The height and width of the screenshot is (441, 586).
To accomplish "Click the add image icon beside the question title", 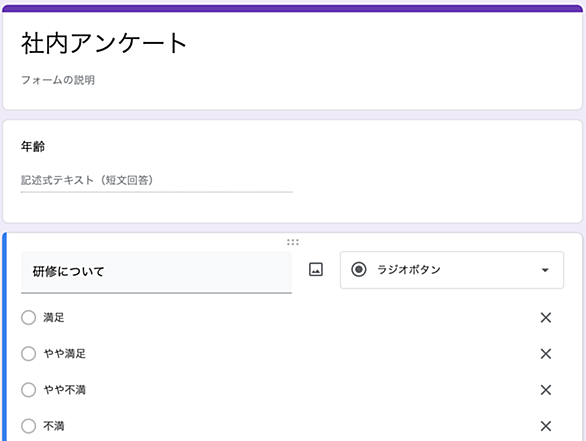I will (316, 269).
